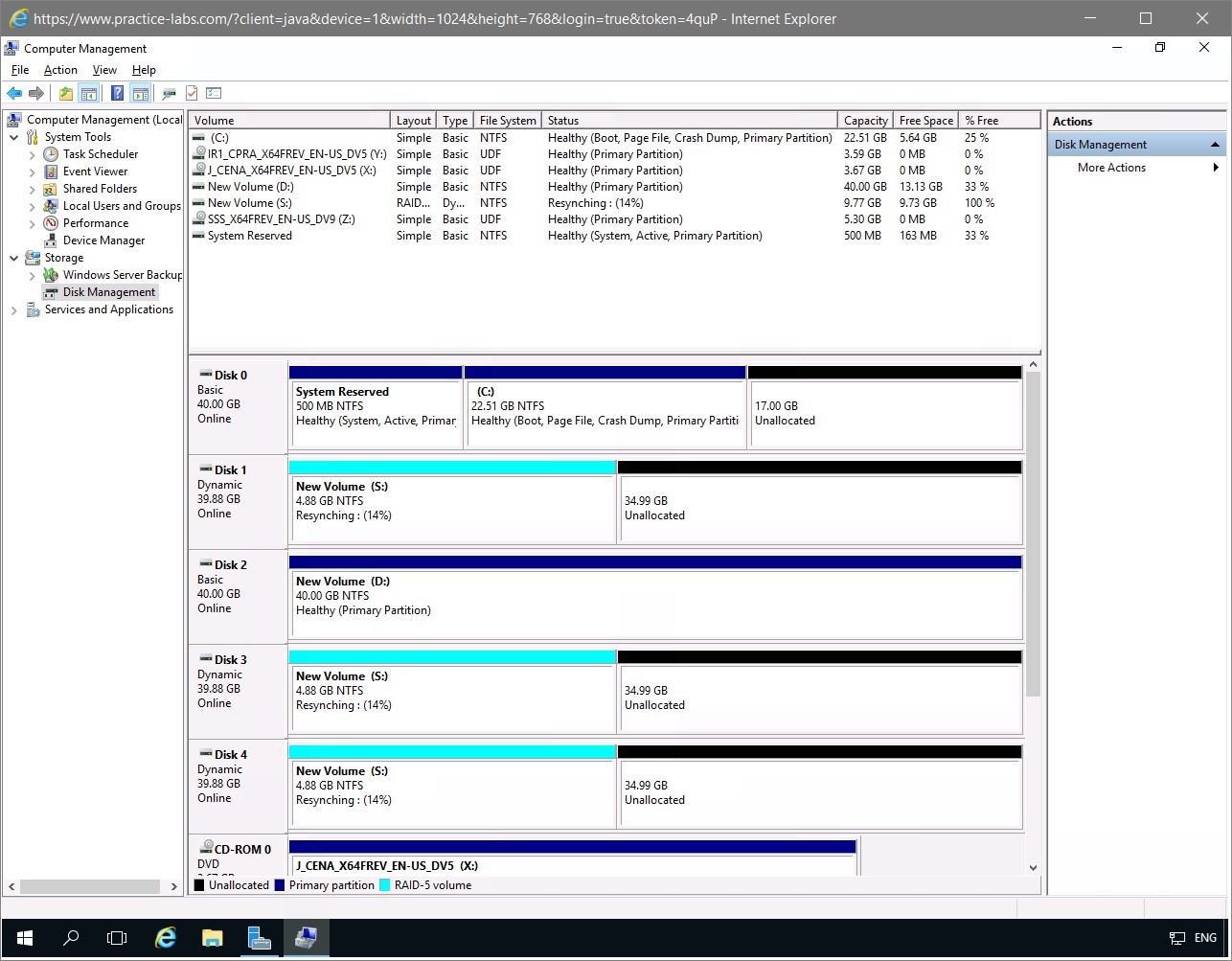The height and width of the screenshot is (961, 1232).
Task: Click the disk view vertical scrollbar down arrow
Action: [1033, 867]
